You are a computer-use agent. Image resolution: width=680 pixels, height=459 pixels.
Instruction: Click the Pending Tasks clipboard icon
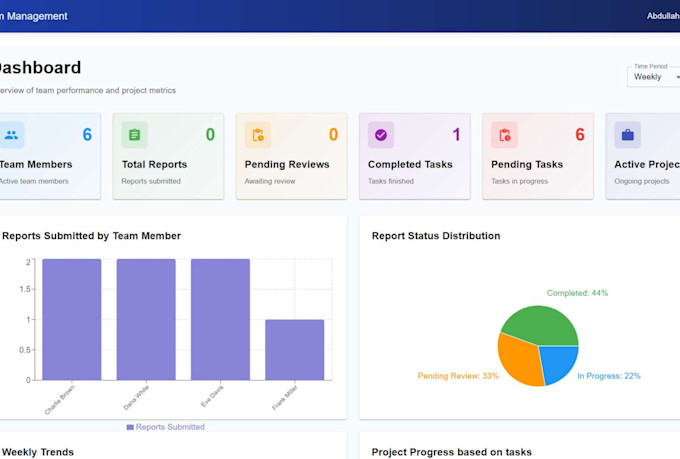click(504, 135)
